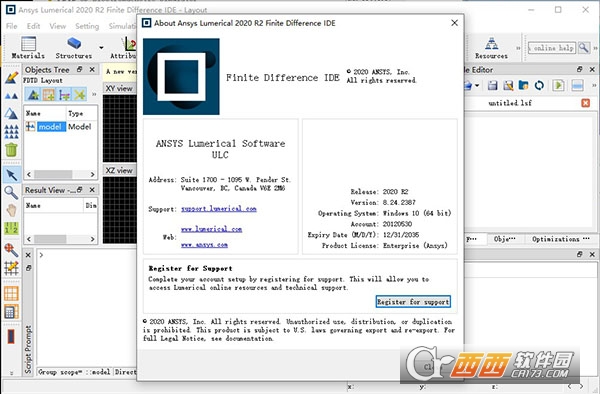Switch to the Obje... tab
The height and width of the screenshot is (394, 600).
click(504, 239)
